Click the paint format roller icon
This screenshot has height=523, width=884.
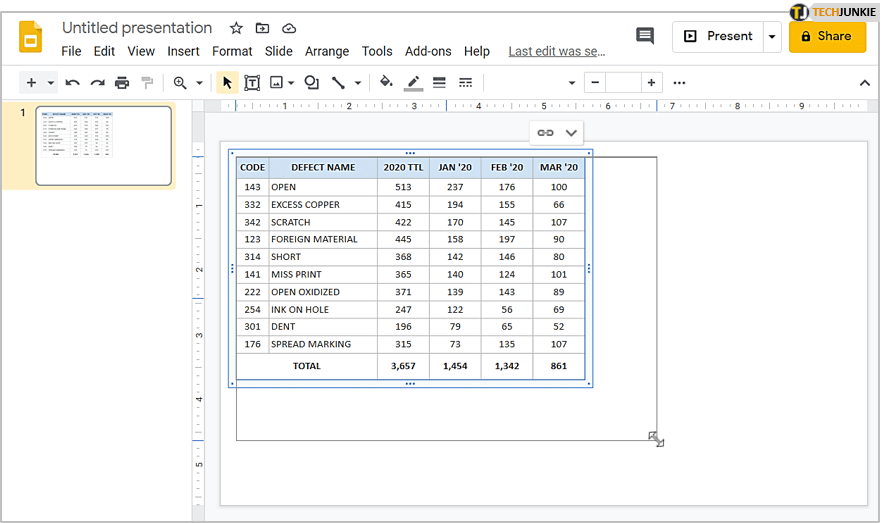[147, 83]
